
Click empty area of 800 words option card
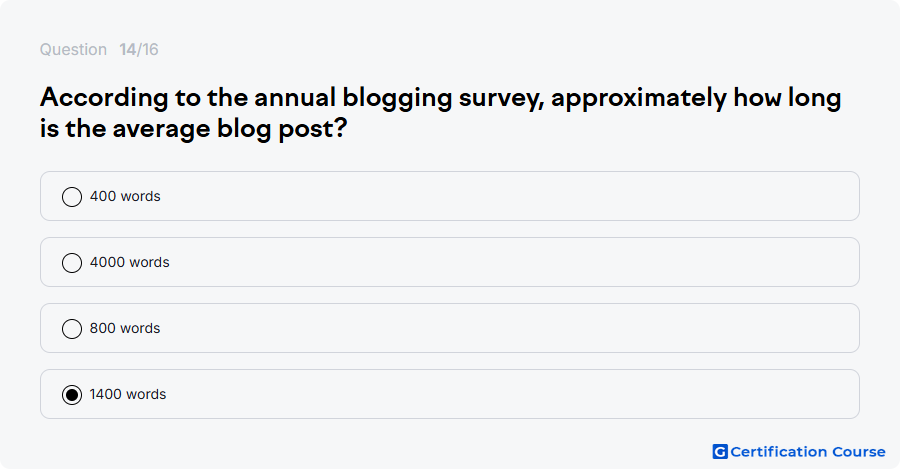coord(505,328)
